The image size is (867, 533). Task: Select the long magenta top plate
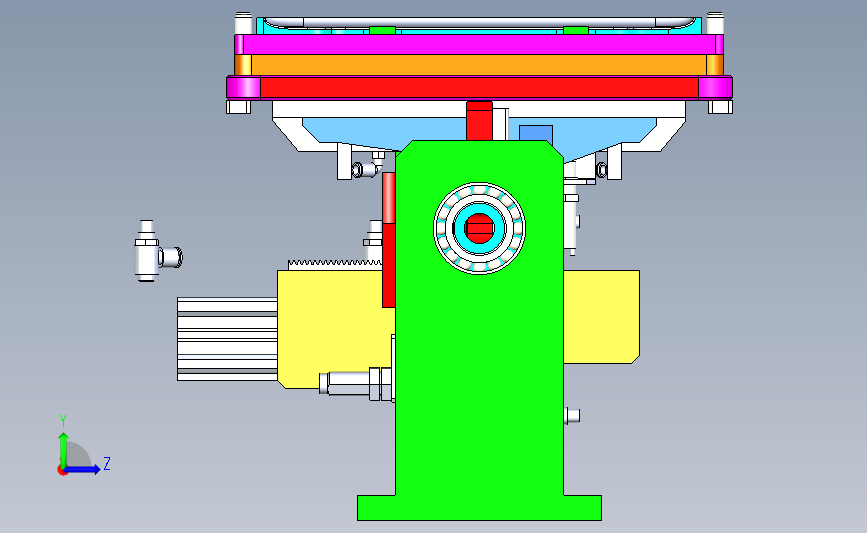tap(479, 44)
